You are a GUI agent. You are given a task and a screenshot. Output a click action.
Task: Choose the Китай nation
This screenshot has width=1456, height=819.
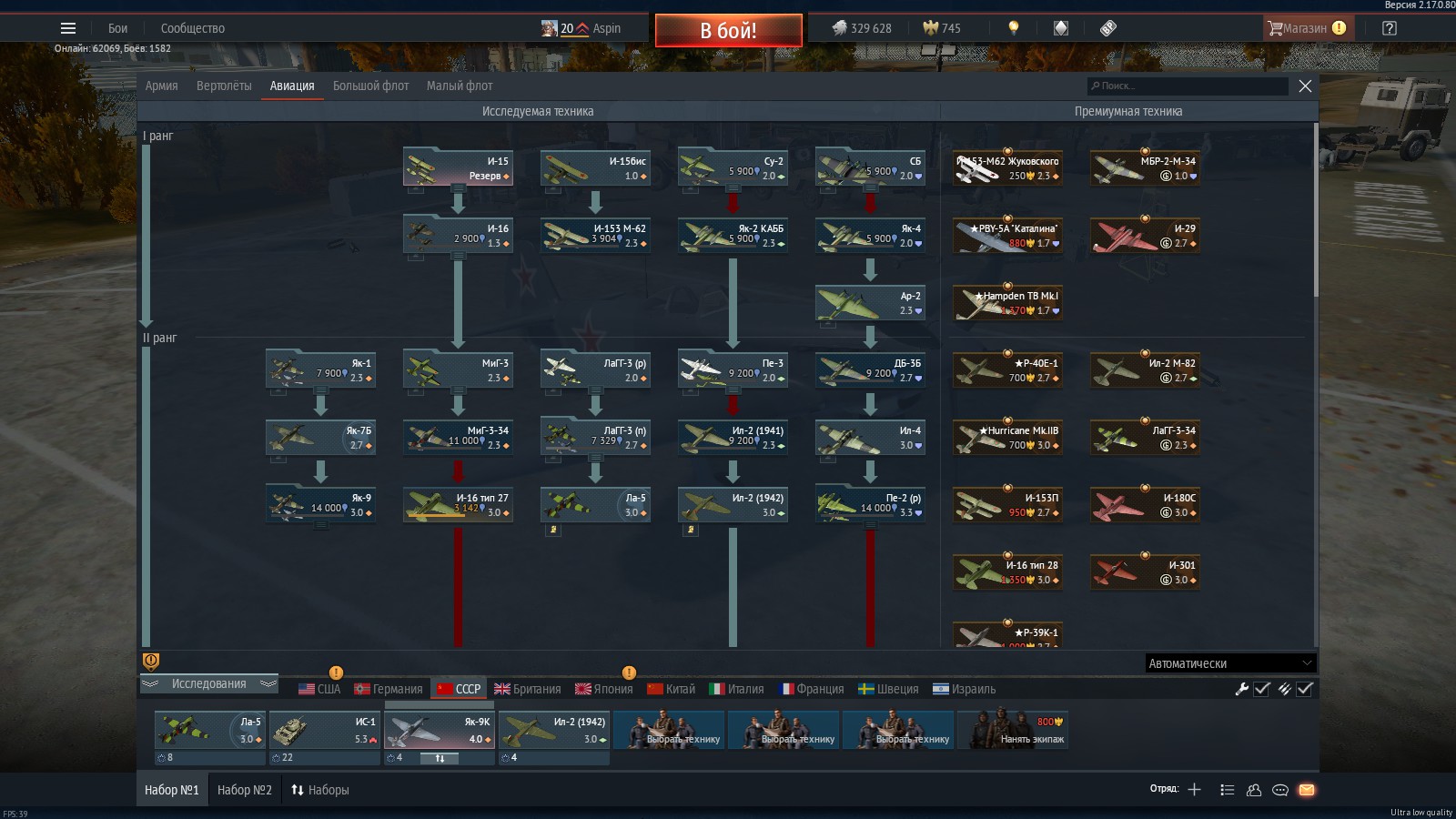pos(672,689)
